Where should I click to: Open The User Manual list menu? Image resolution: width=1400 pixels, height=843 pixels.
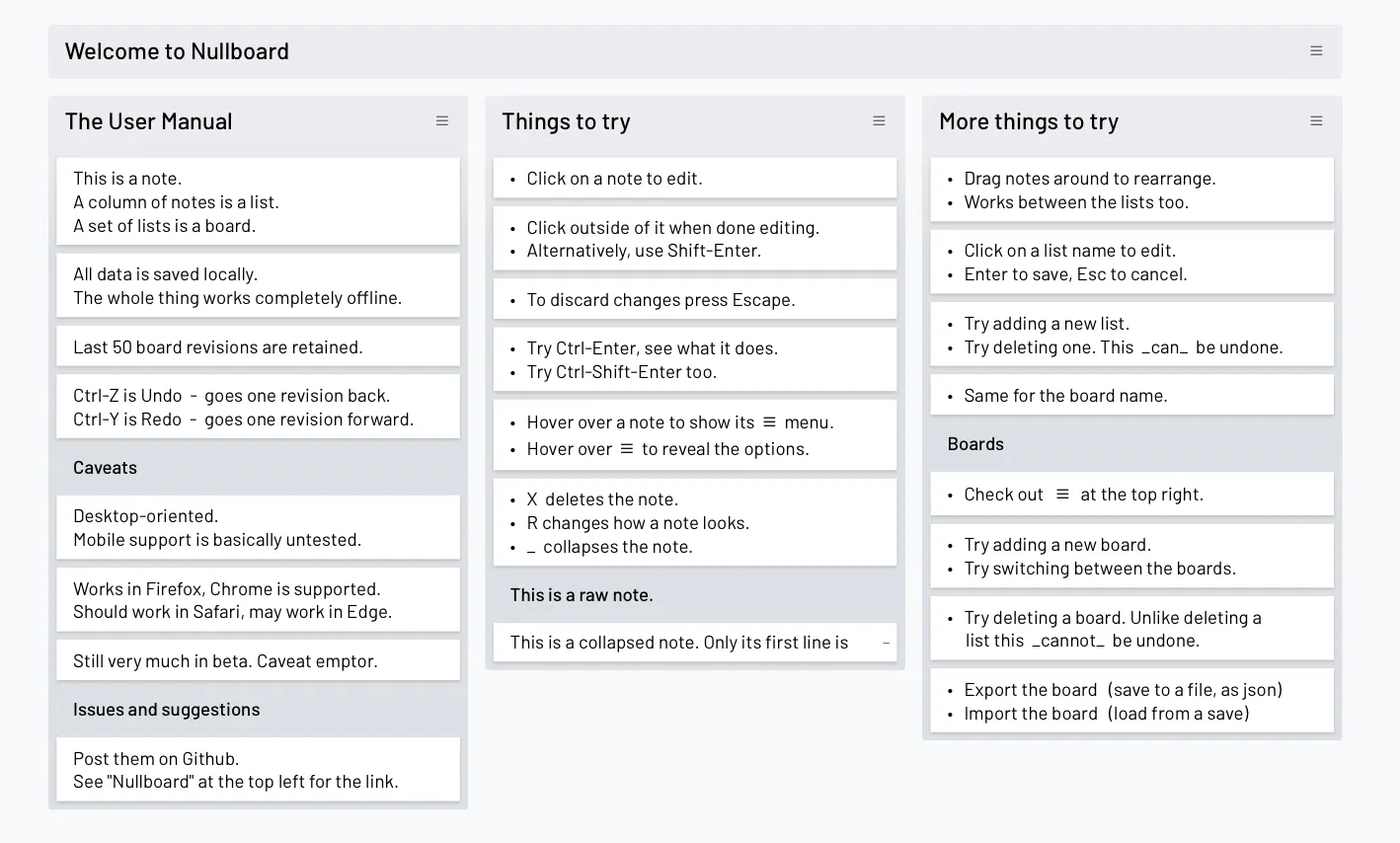pyautogui.click(x=441, y=120)
